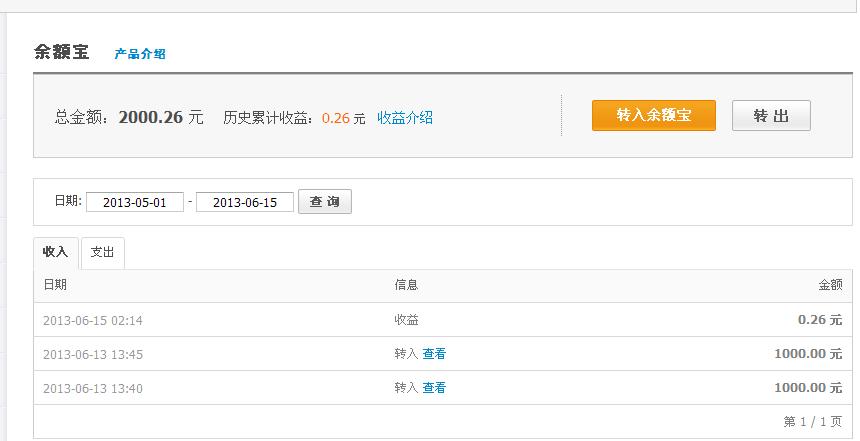The width and height of the screenshot is (860, 441).
Task: Click the total amount 2000.26 元
Action: [160, 117]
